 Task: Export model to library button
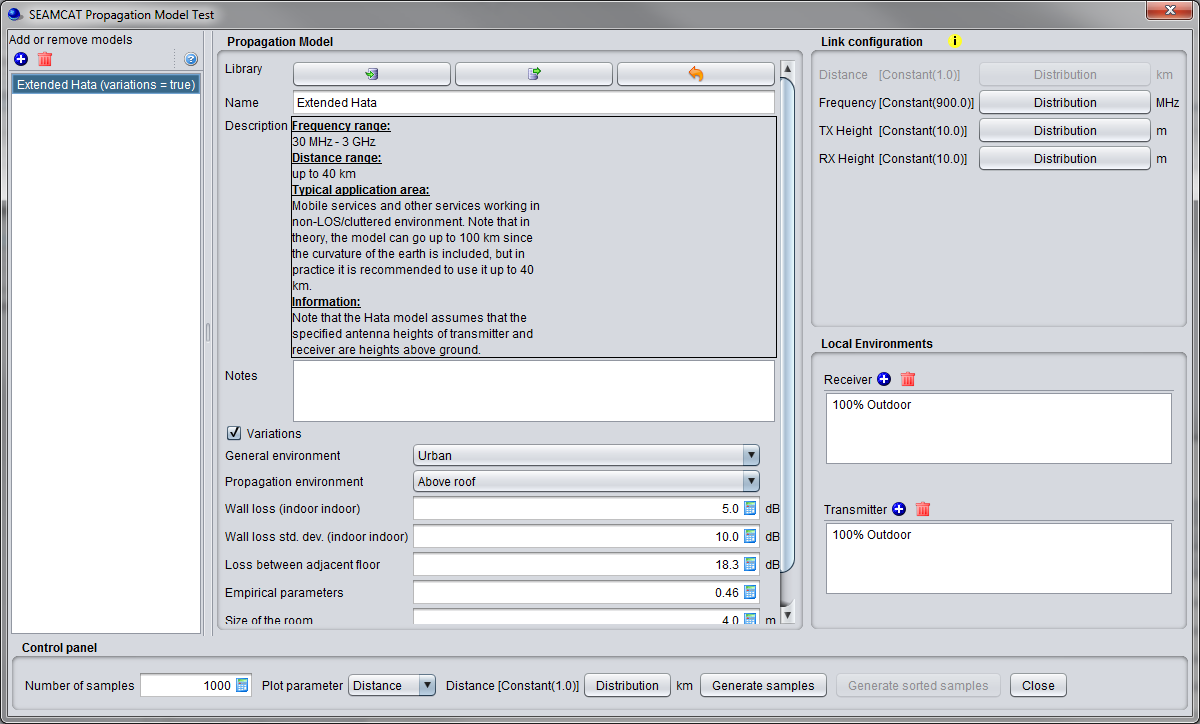(534, 74)
